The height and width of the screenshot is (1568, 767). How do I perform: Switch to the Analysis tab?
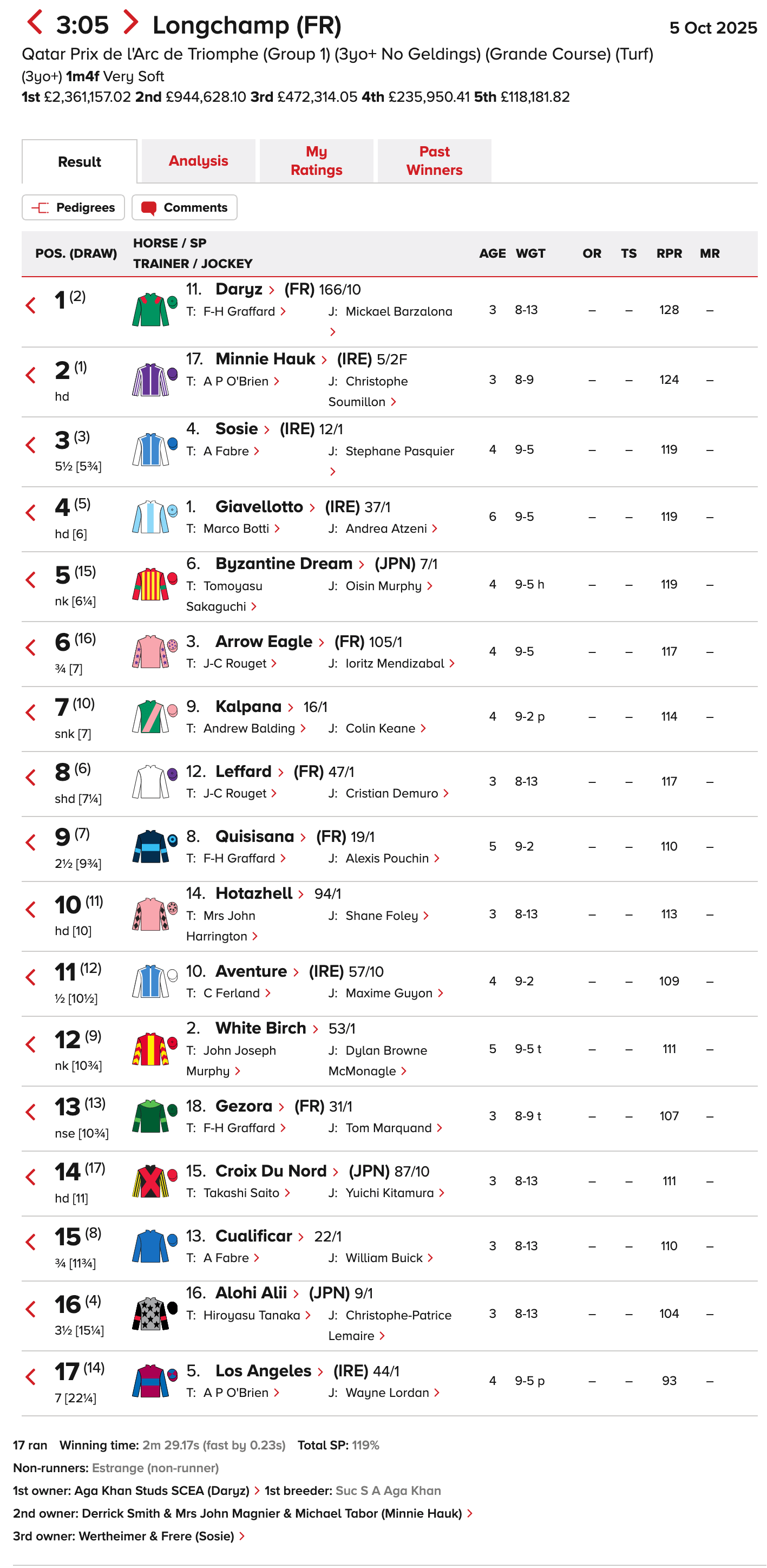(x=199, y=161)
